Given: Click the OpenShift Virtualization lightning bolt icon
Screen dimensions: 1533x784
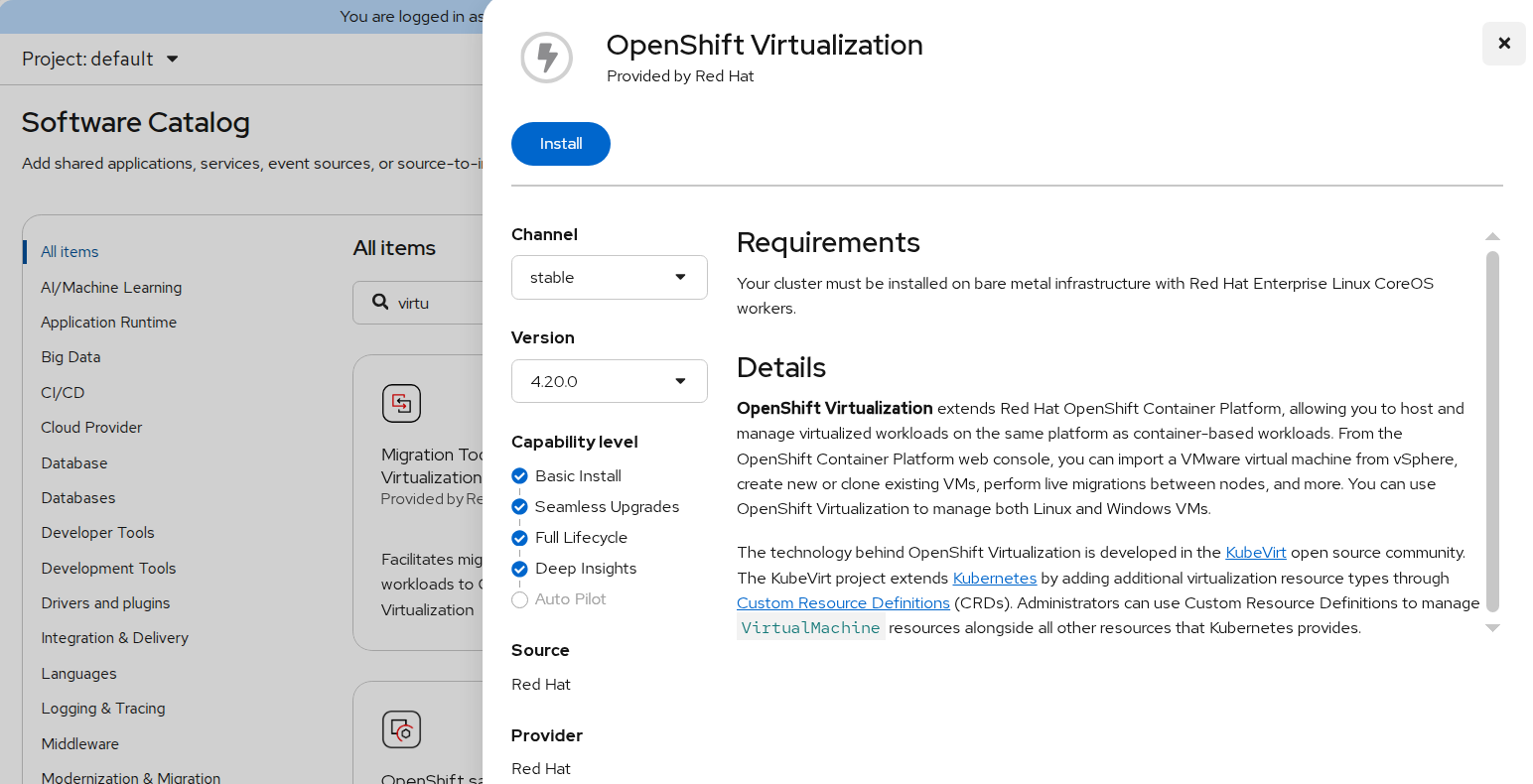Looking at the screenshot, I should [546, 58].
